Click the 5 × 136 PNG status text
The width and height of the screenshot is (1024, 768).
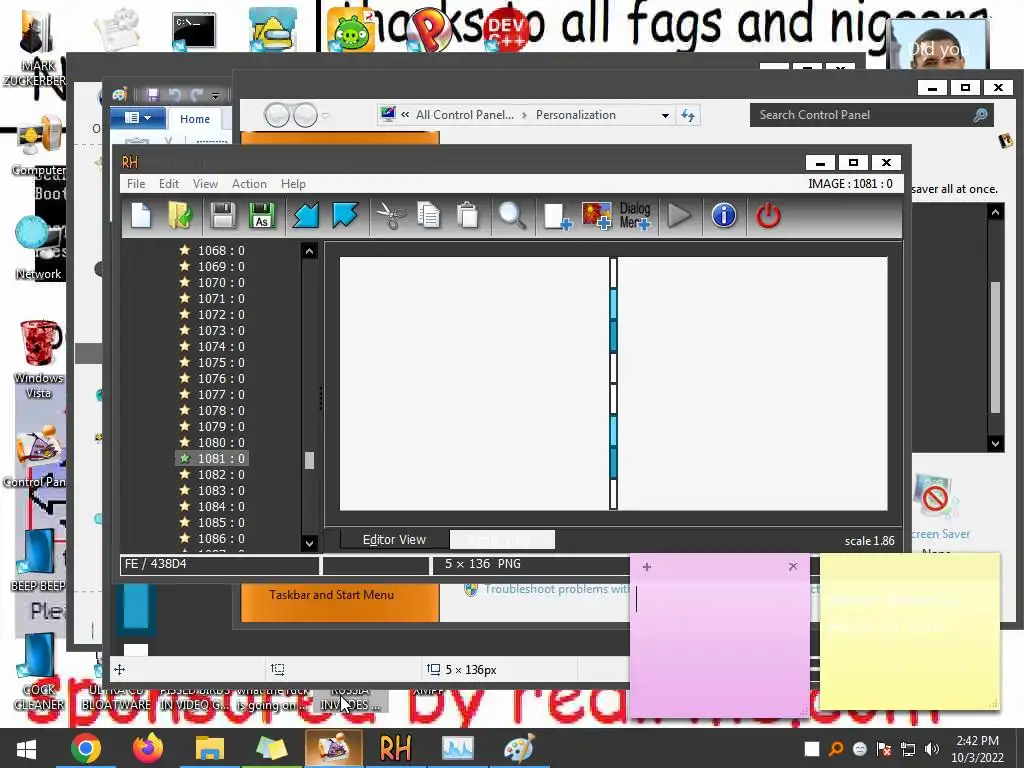click(483, 564)
